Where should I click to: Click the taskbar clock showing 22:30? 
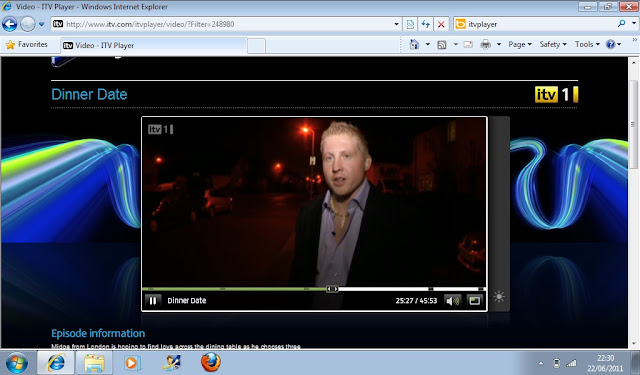(x=605, y=363)
